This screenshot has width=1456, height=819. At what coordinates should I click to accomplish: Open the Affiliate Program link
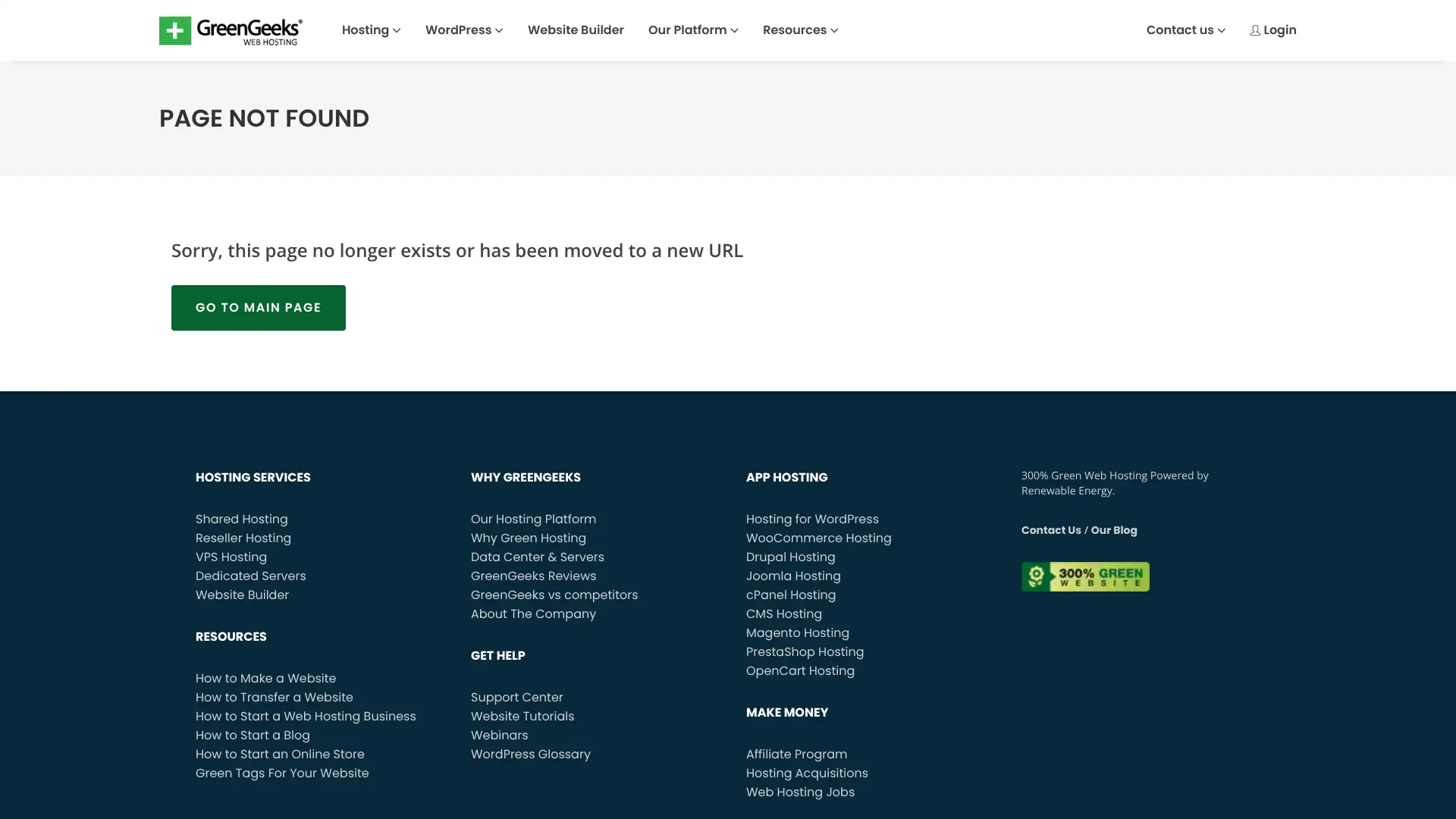[x=796, y=755]
